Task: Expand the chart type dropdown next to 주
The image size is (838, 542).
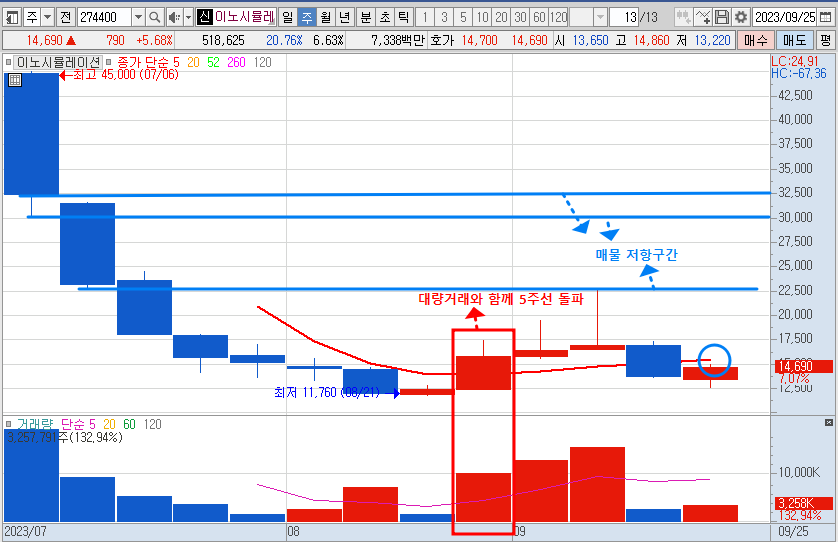Action: point(48,18)
